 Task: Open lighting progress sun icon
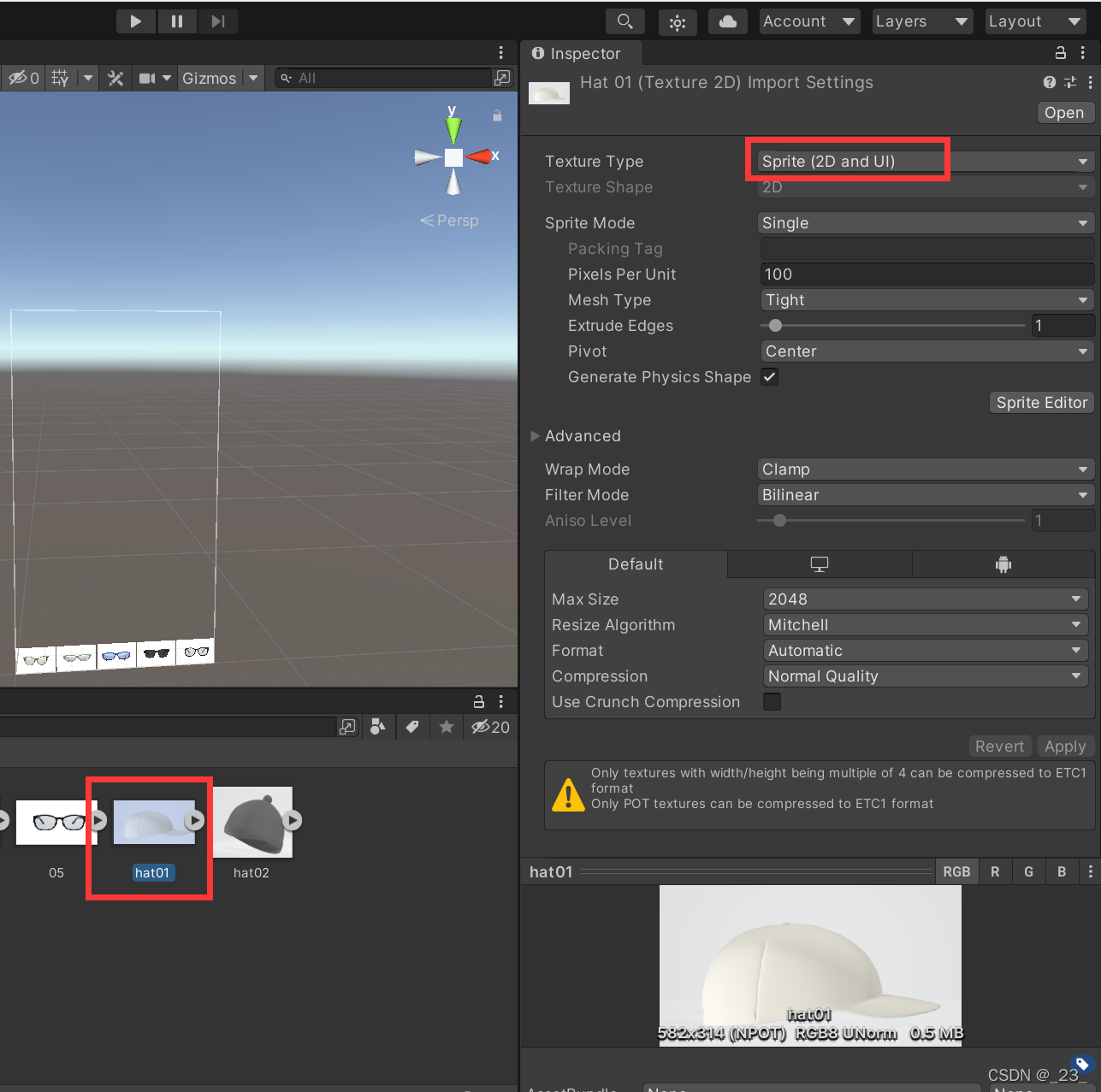coord(678,22)
